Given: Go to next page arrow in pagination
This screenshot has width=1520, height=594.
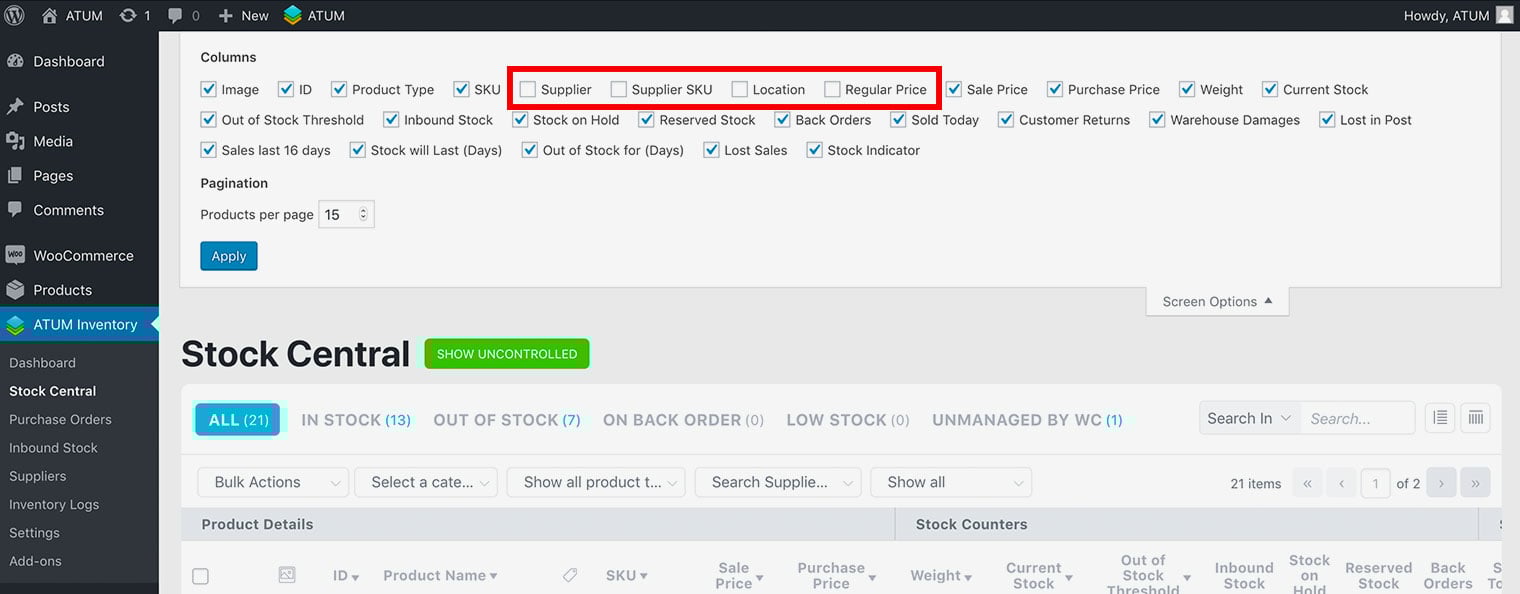Looking at the screenshot, I should [x=1441, y=483].
